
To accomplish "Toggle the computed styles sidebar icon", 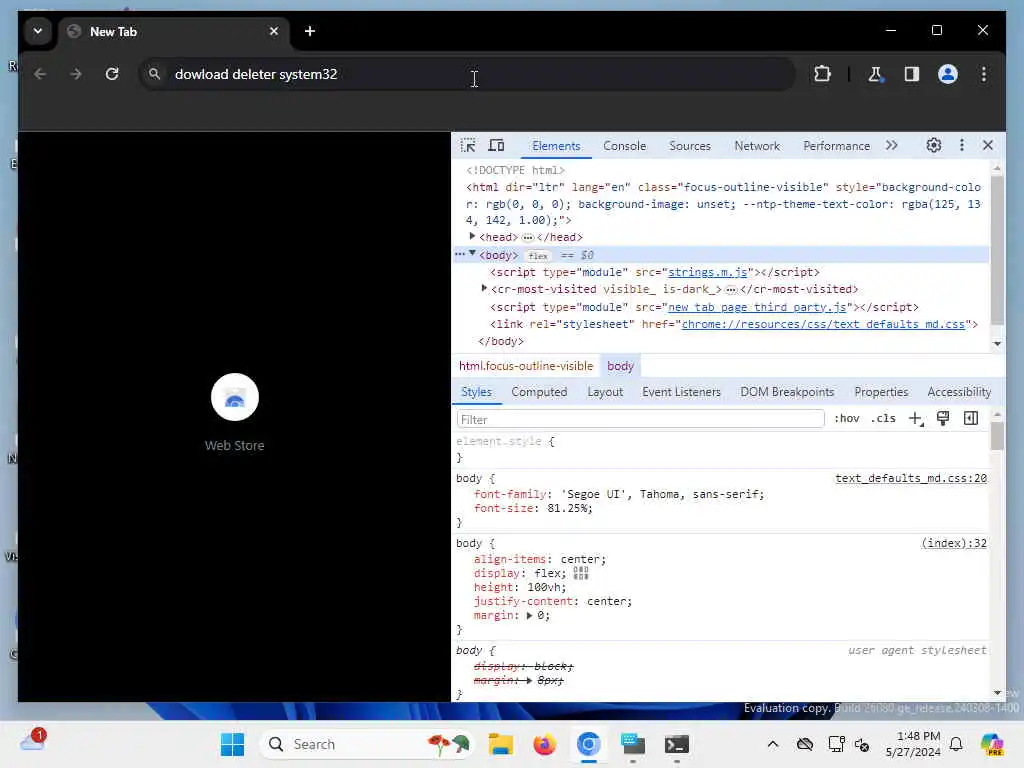I will 970,419.
